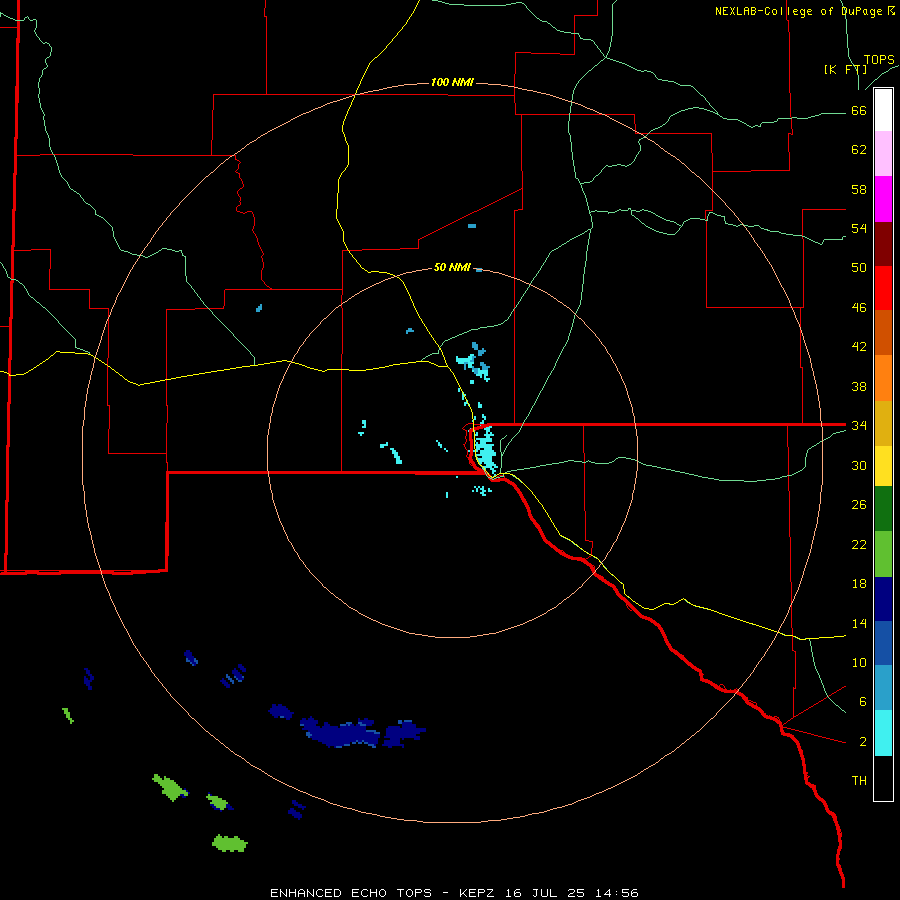900x900 pixels.
Task: Click the 50 legend value
Action: (859, 267)
